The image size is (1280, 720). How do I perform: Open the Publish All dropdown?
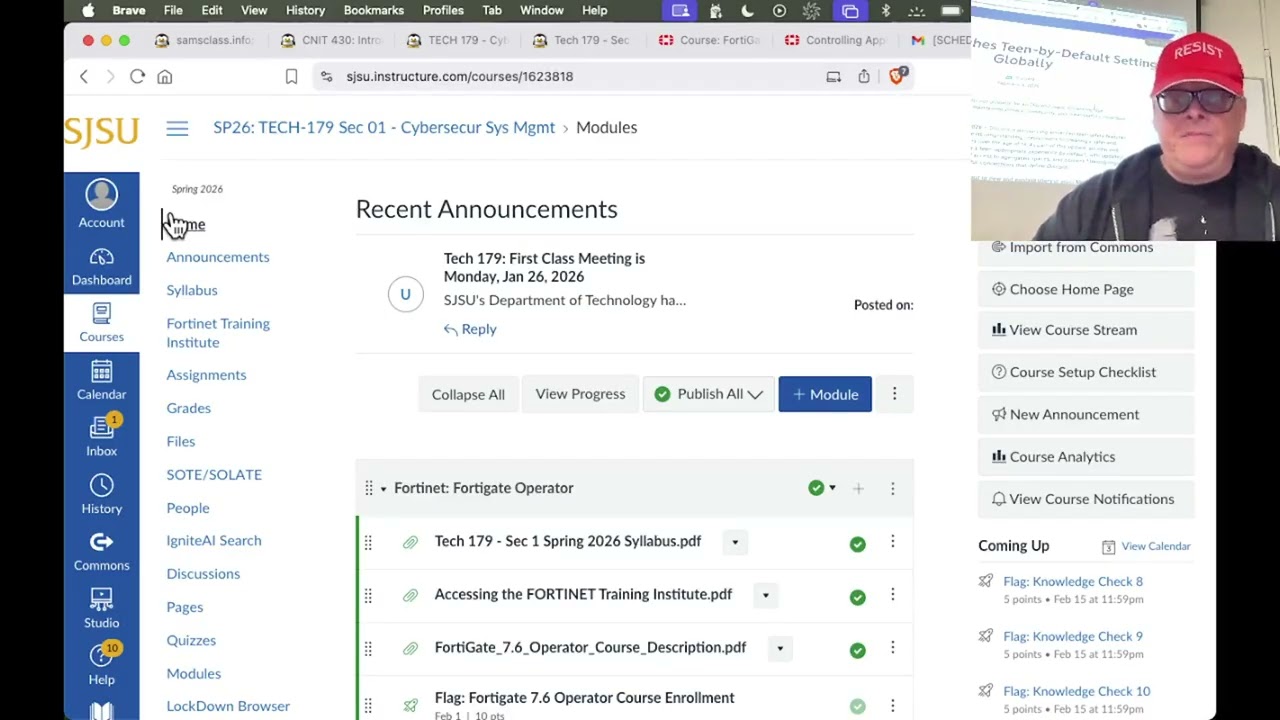tap(709, 394)
